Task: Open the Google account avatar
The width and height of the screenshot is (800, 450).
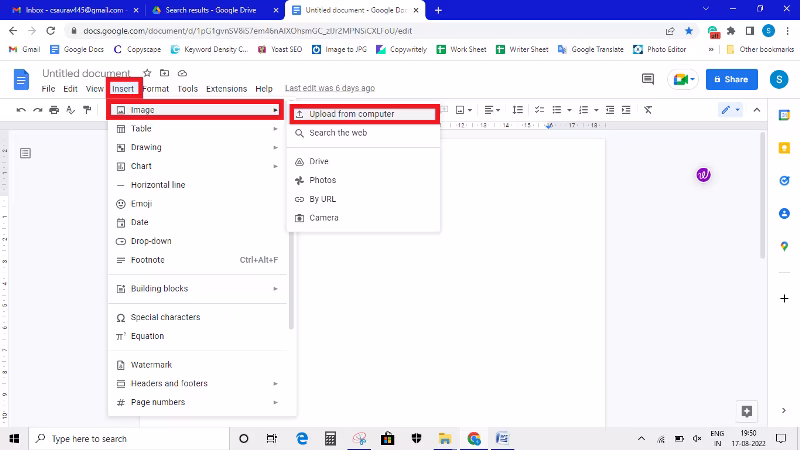Action: tap(779, 79)
